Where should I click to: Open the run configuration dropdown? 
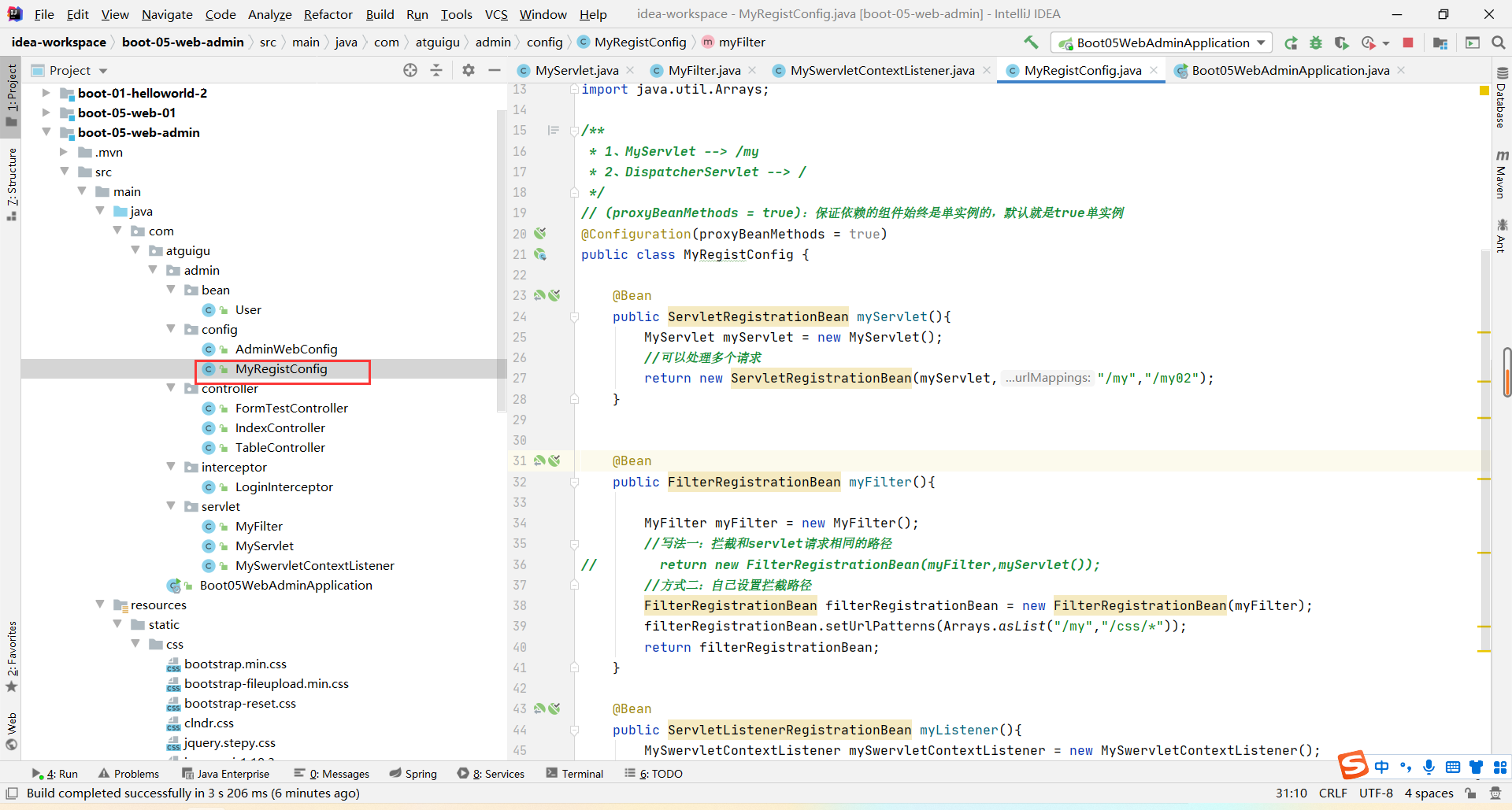(1162, 43)
